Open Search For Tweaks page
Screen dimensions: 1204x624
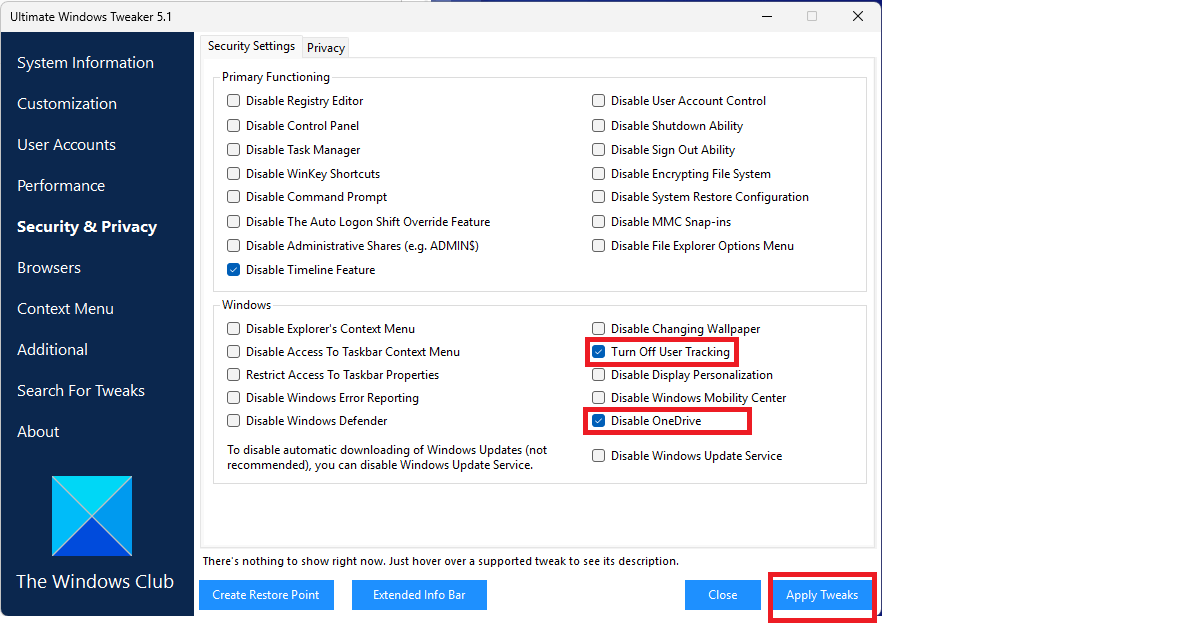point(81,391)
